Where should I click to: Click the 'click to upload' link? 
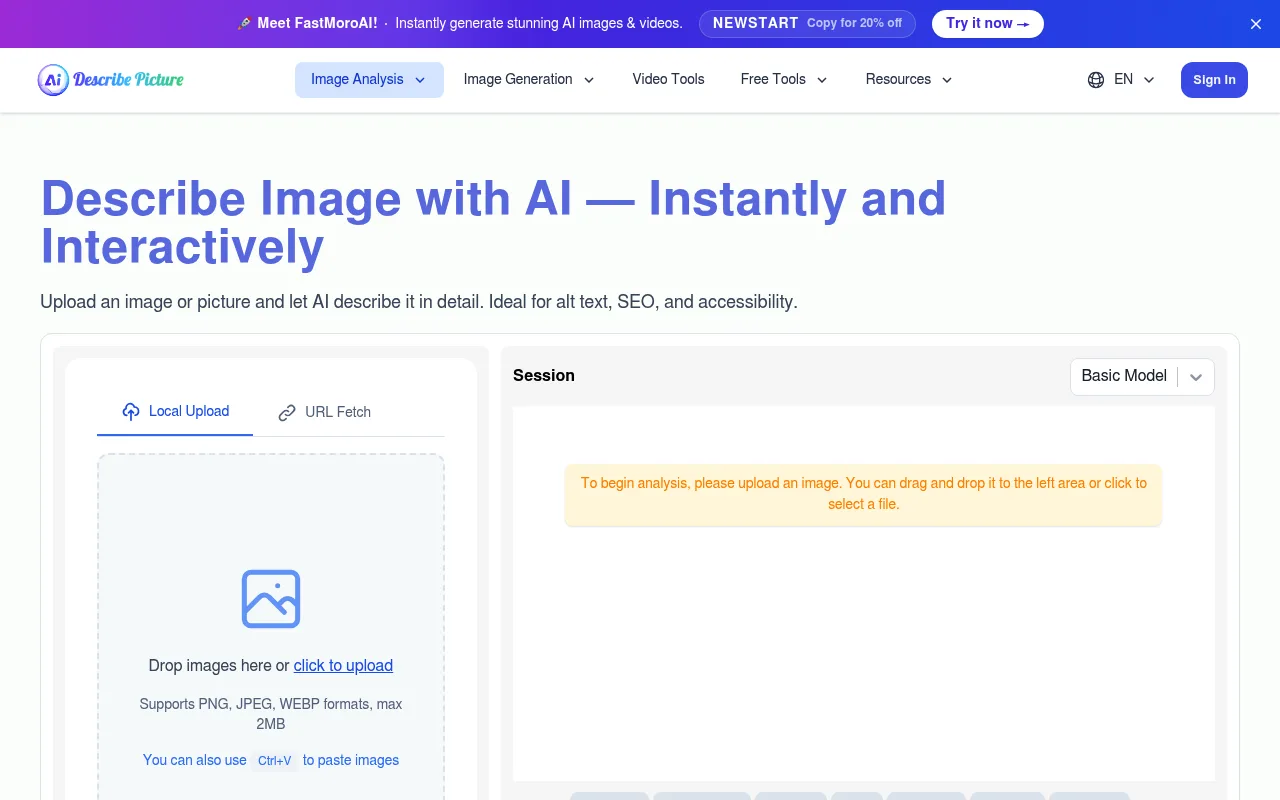[x=343, y=666]
